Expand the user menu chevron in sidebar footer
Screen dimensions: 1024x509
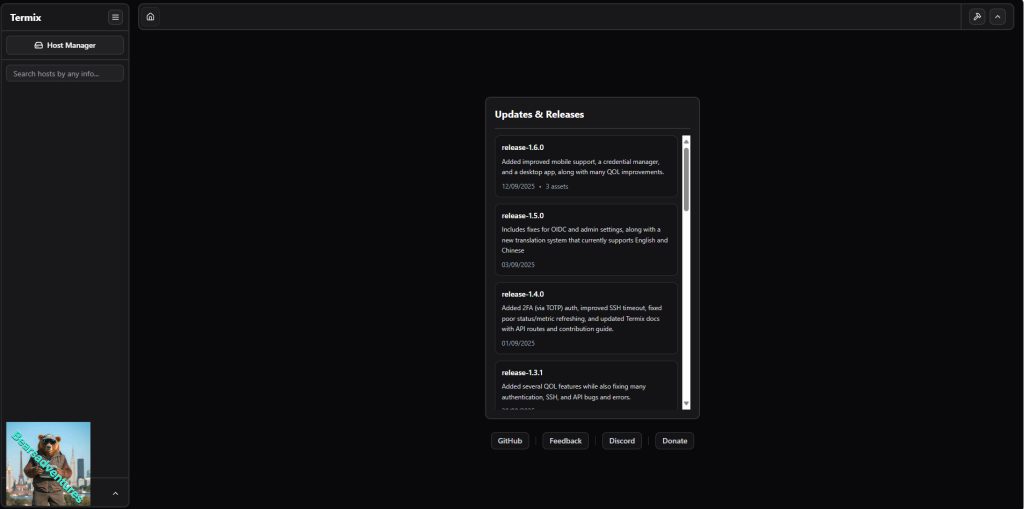coord(115,493)
